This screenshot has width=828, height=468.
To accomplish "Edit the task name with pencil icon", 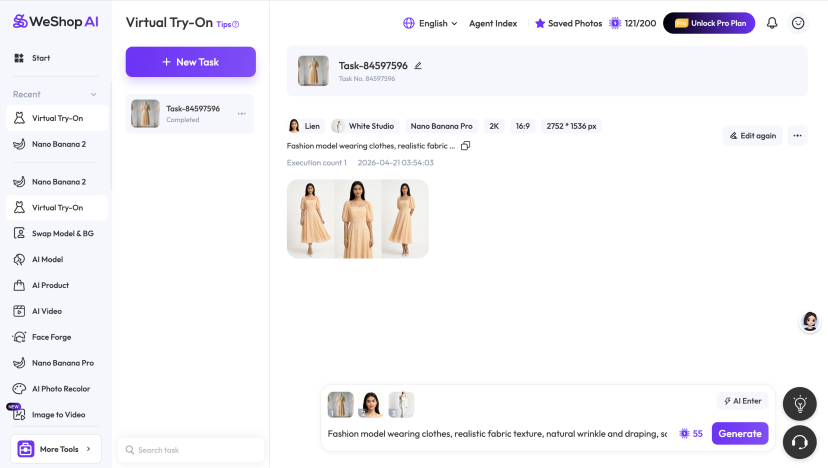I will 418,66.
